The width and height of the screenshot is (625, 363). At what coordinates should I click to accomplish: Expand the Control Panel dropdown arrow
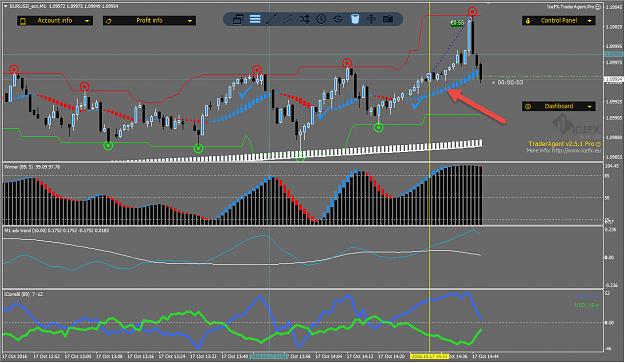click(x=590, y=21)
